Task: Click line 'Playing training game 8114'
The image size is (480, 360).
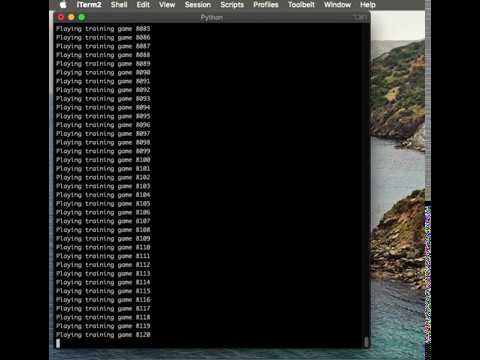Action: coord(103,283)
